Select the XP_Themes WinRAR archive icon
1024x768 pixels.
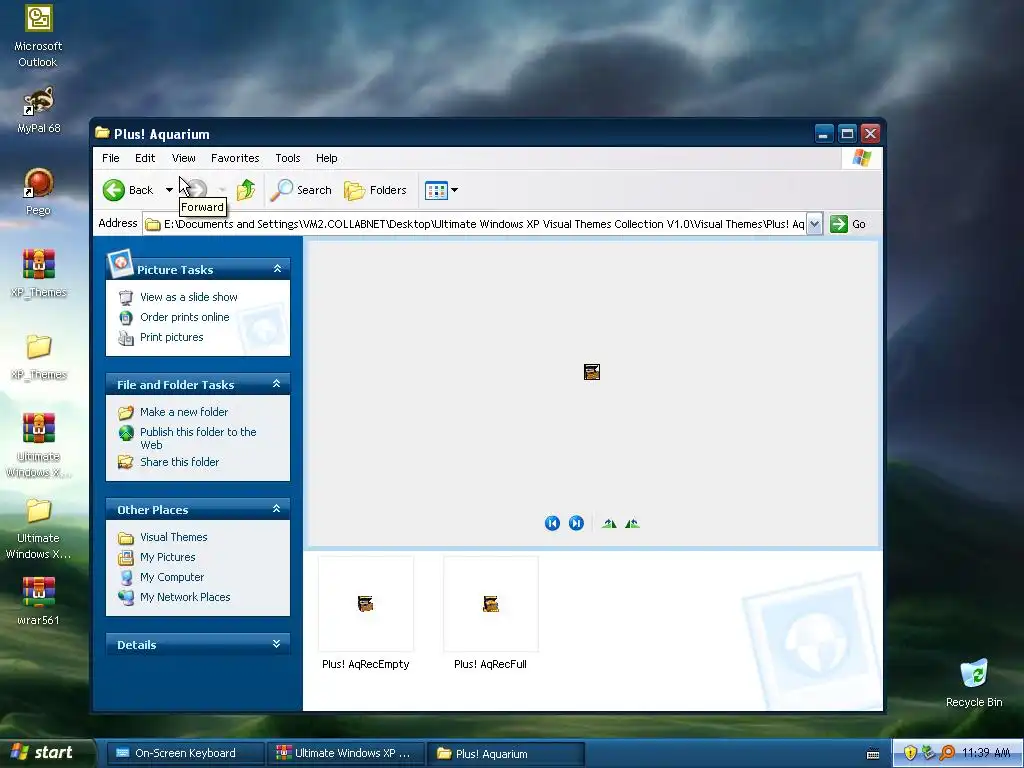[x=39, y=274]
